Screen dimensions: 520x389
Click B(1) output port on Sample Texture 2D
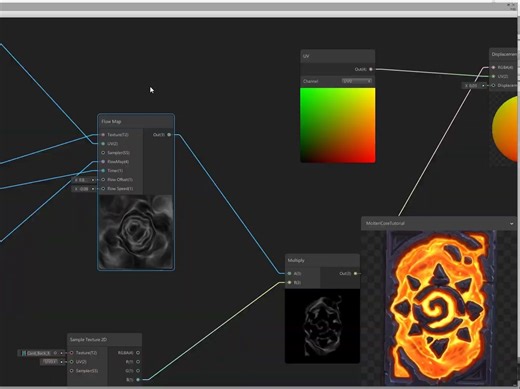(138, 380)
